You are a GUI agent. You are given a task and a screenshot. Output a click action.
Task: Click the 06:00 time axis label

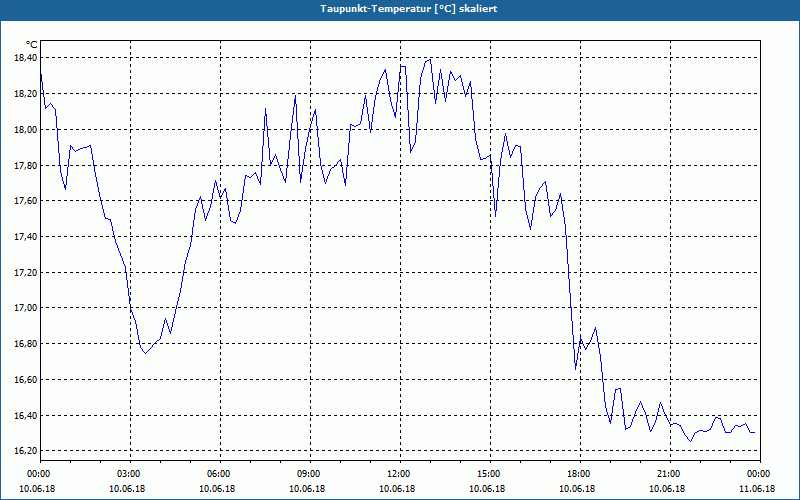point(217,474)
